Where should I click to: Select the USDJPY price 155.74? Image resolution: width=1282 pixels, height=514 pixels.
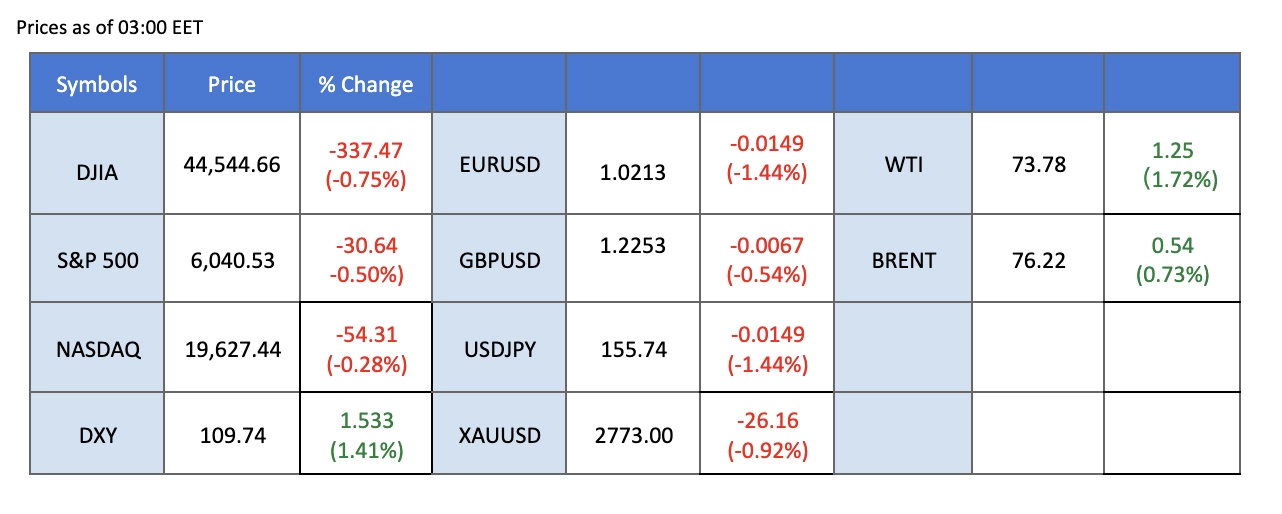633,350
